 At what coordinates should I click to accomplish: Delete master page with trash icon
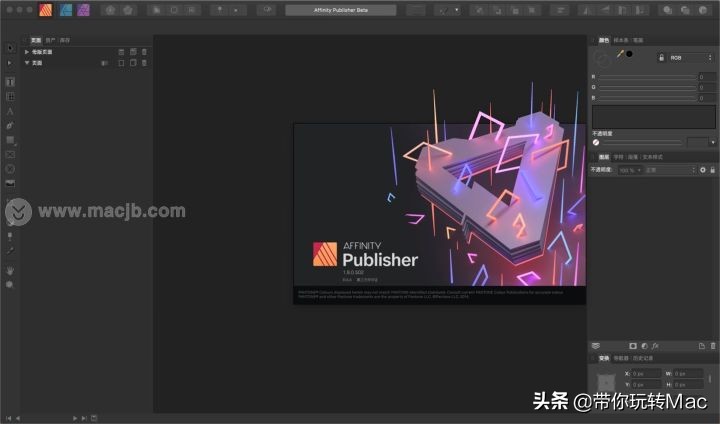pyautogui.click(x=144, y=52)
